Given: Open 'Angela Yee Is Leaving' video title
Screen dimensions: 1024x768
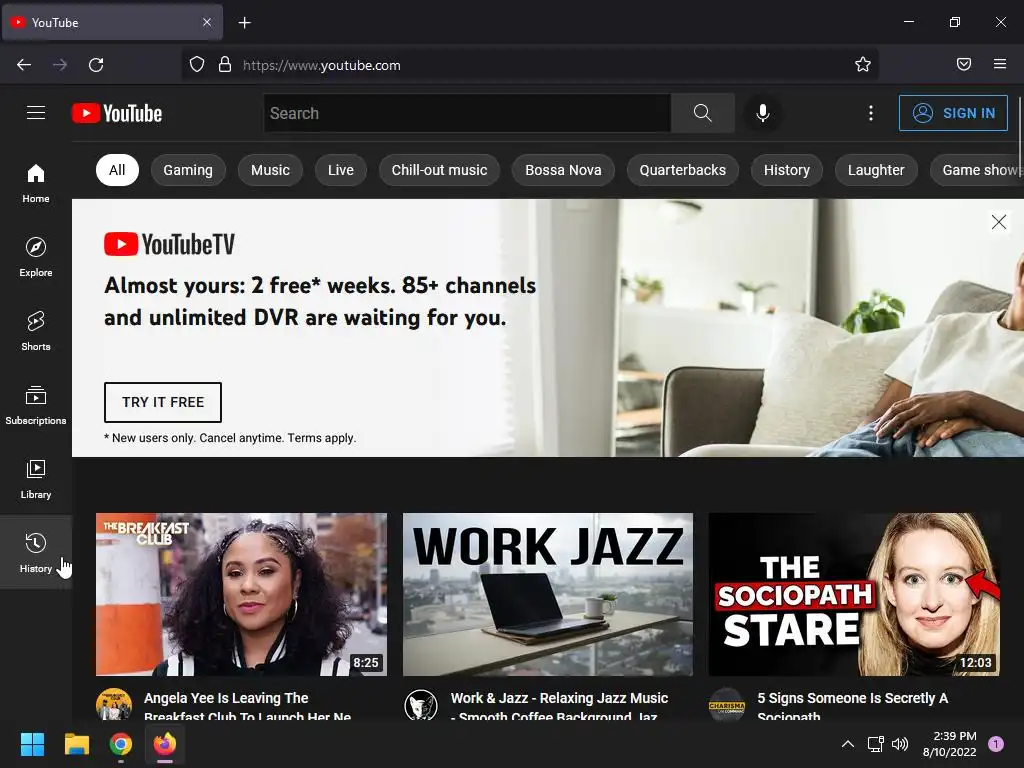Looking at the screenshot, I should click(x=248, y=707).
